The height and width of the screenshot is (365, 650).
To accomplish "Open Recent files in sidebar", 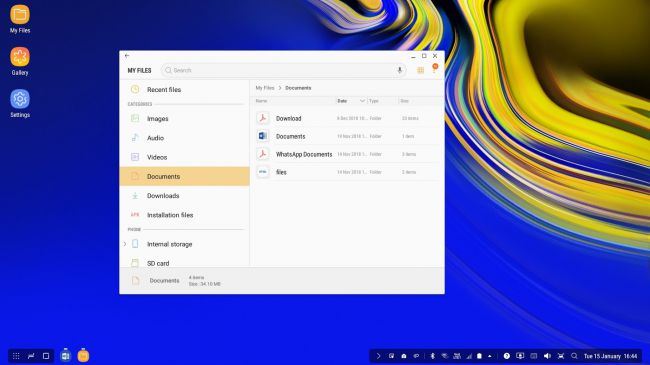I will (184, 90).
